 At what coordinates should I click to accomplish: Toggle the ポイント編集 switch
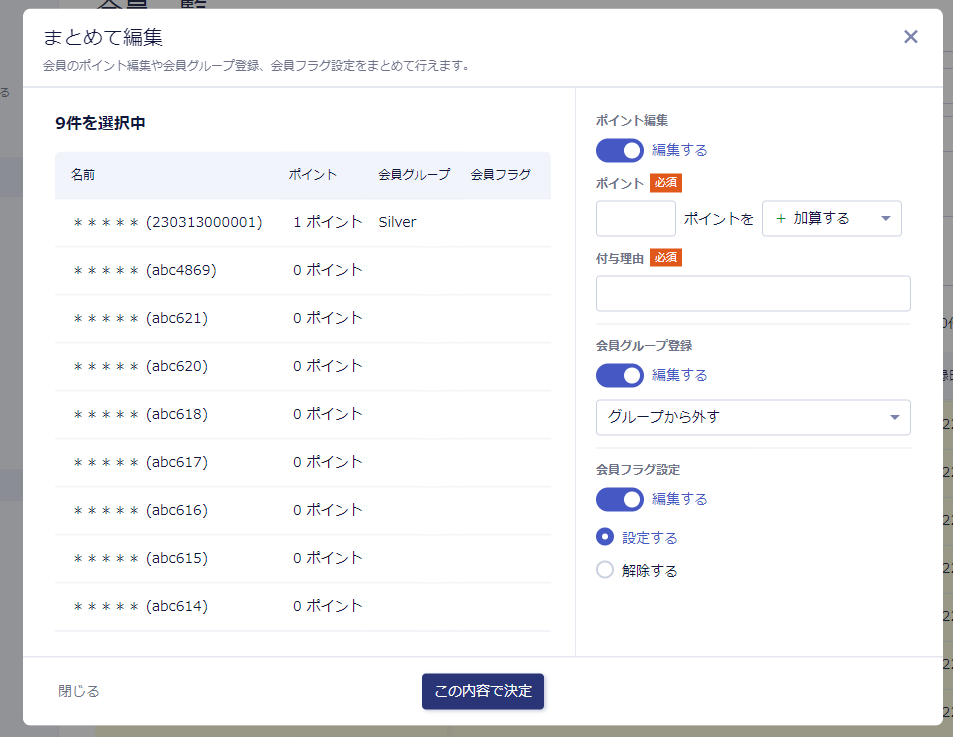pos(619,150)
